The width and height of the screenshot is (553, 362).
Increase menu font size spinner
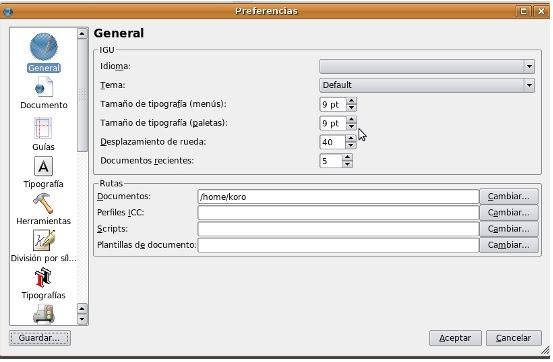pyautogui.click(x=351, y=101)
